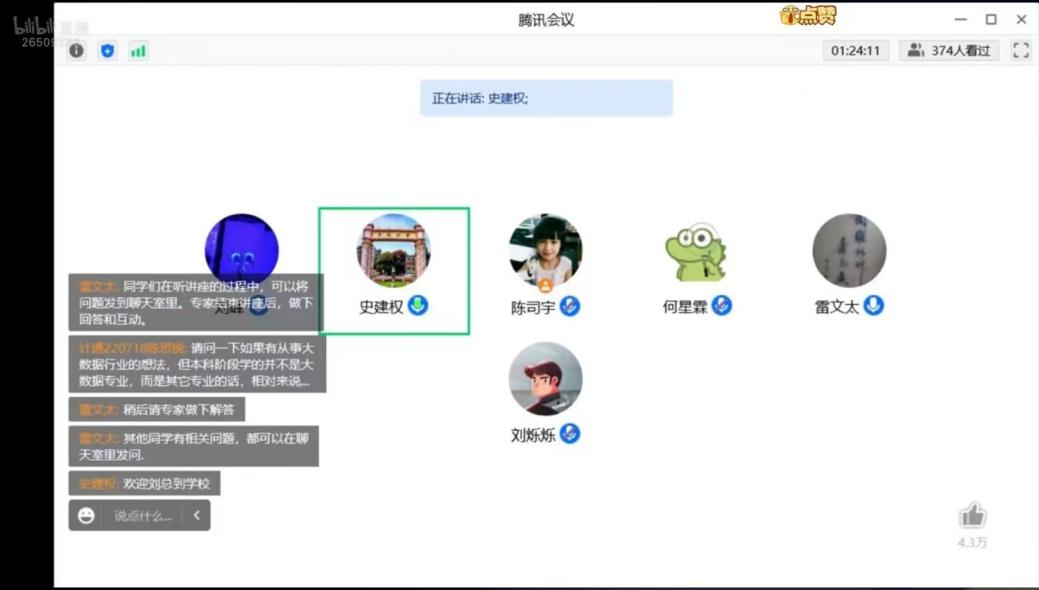
Task: Click the 正在讲话 史建权 speaker banner
Action: tap(546, 99)
